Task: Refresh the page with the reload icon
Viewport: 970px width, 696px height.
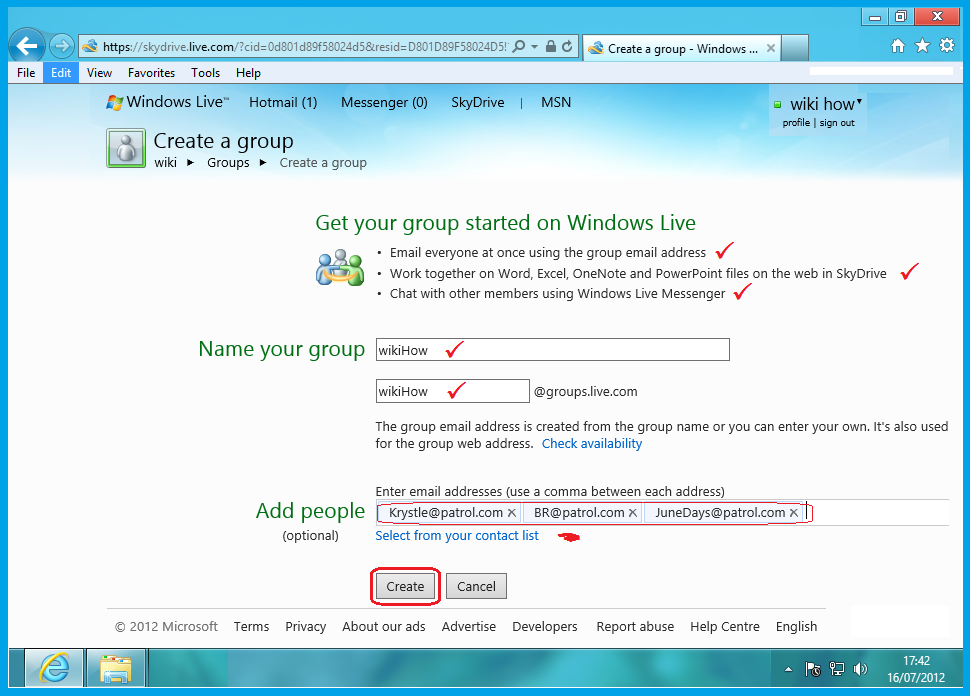Action: pyautogui.click(x=567, y=46)
